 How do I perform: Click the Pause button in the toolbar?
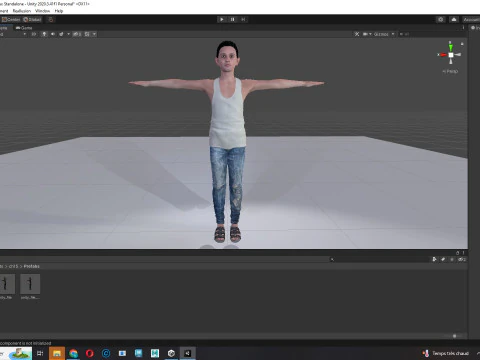pos(232,19)
